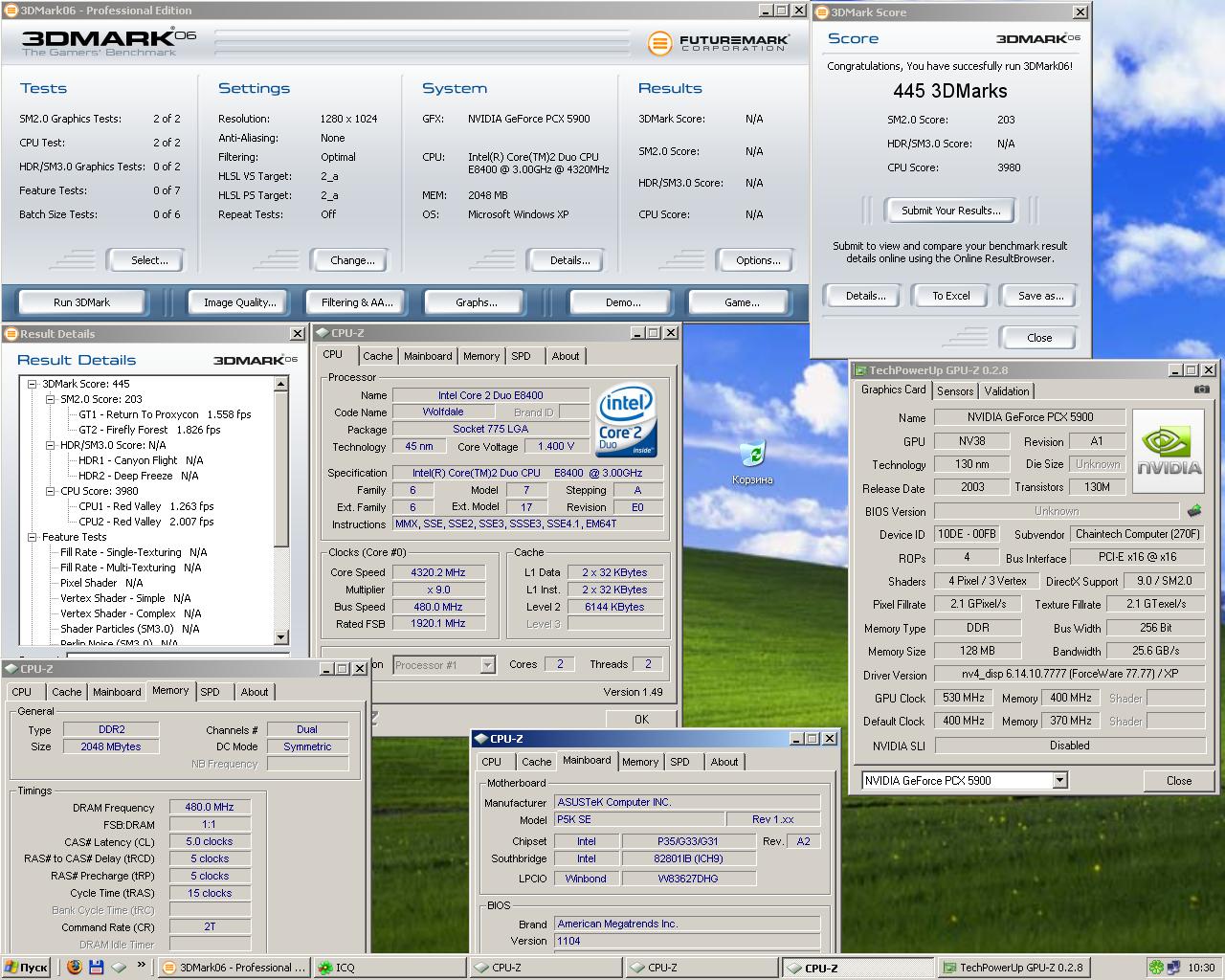Click the Game... button
This screenshot has height=980, width=1225.
point(742,302)
